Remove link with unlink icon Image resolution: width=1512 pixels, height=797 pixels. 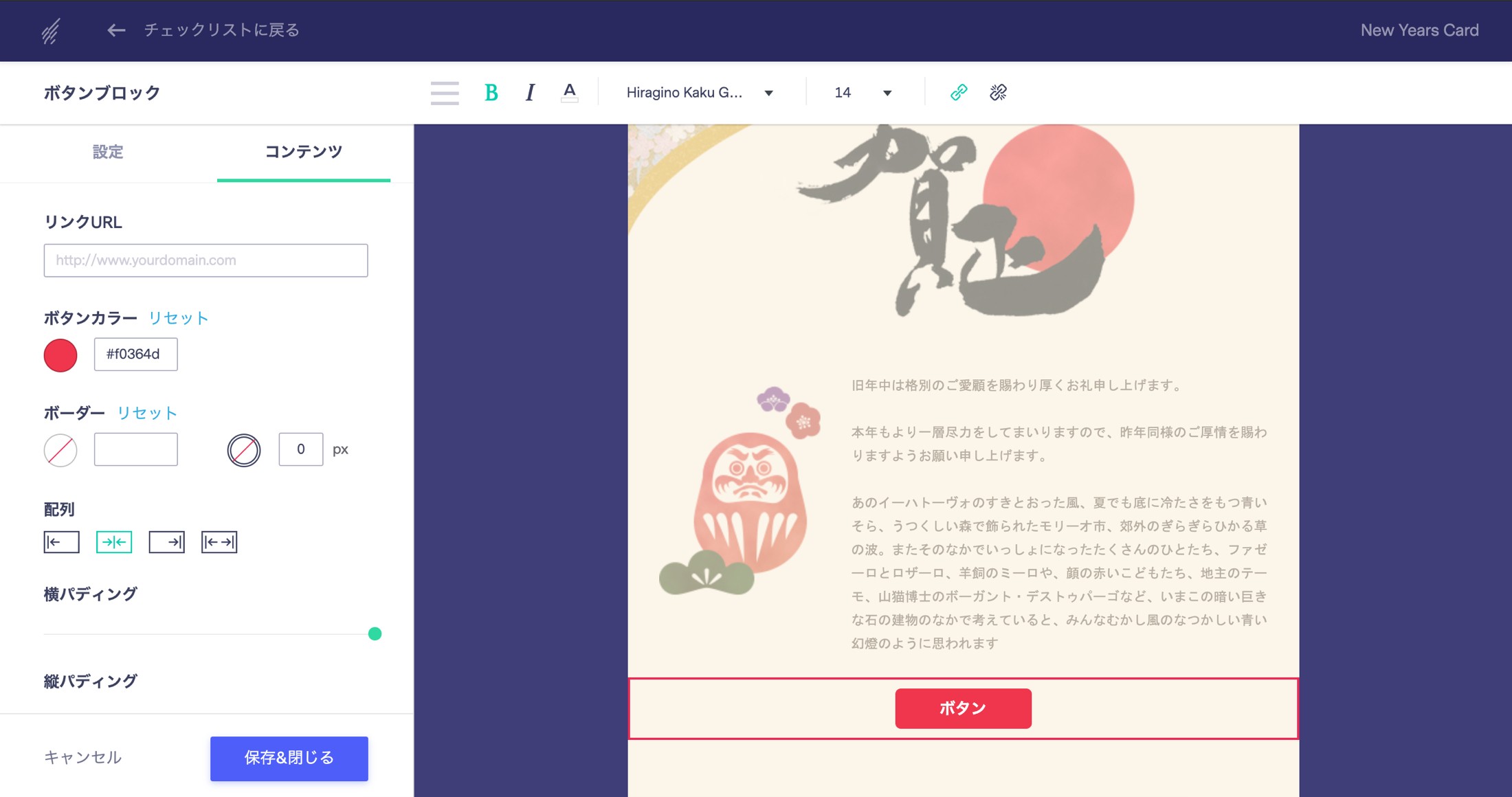(998, 92)
